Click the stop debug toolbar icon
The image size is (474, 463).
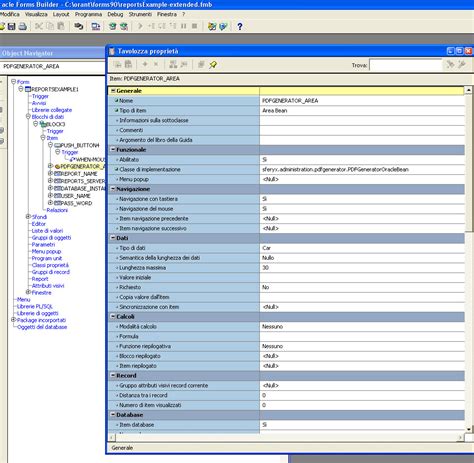(x=195, y=26)
